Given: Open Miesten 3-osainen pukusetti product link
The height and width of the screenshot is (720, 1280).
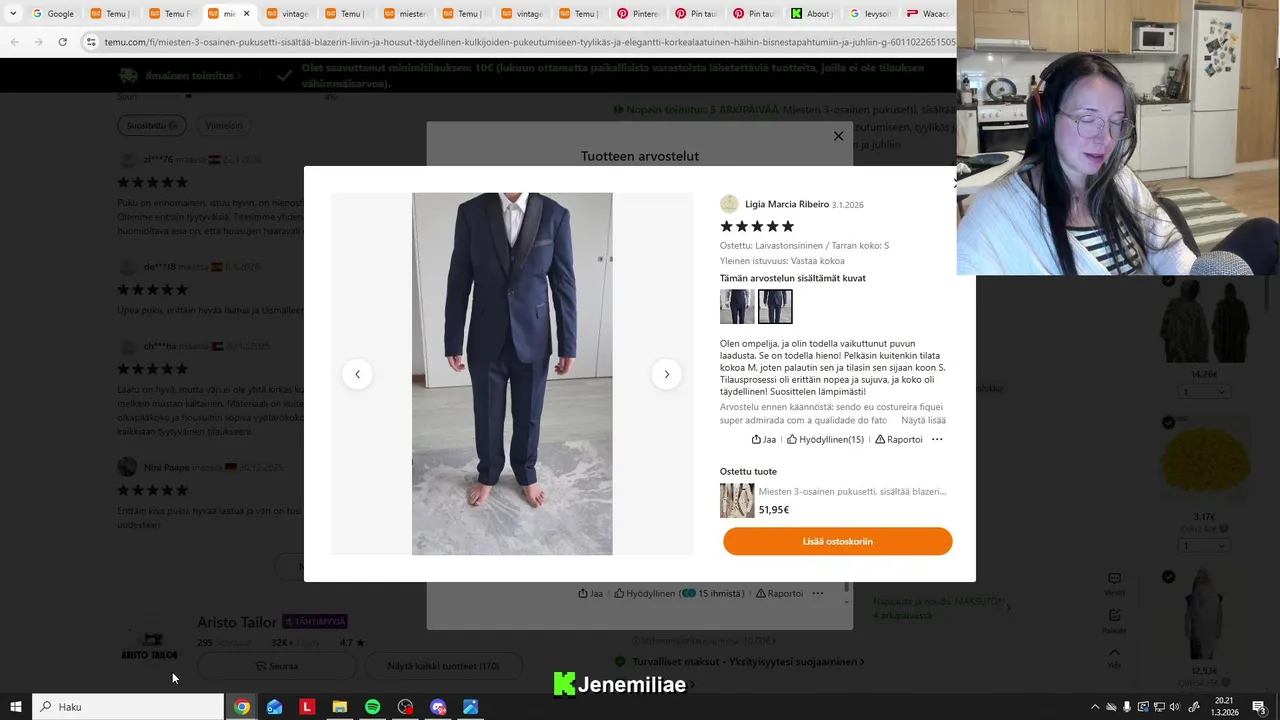Looking at the screenshot, I should click(x=852, y=491).
